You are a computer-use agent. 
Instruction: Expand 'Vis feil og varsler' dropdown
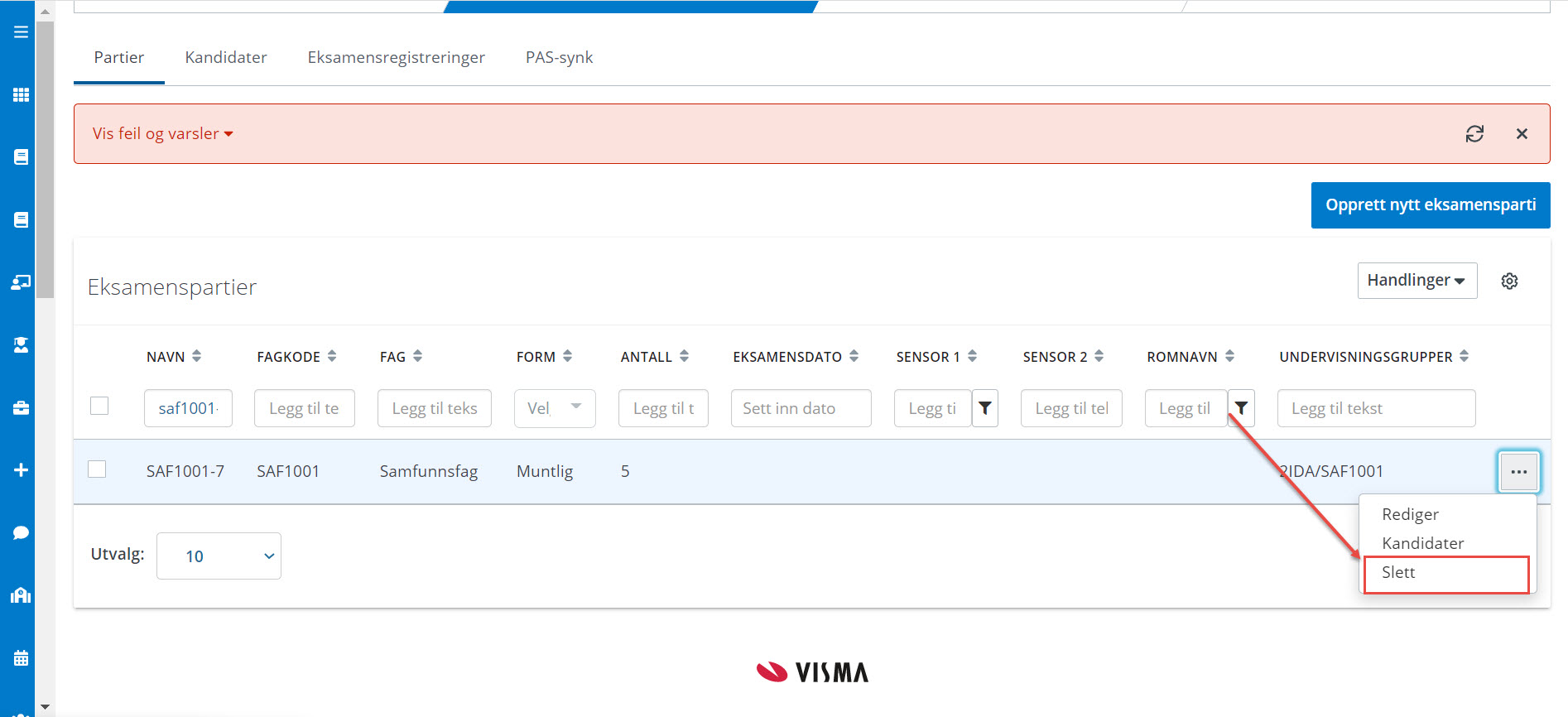click(162, 133)
